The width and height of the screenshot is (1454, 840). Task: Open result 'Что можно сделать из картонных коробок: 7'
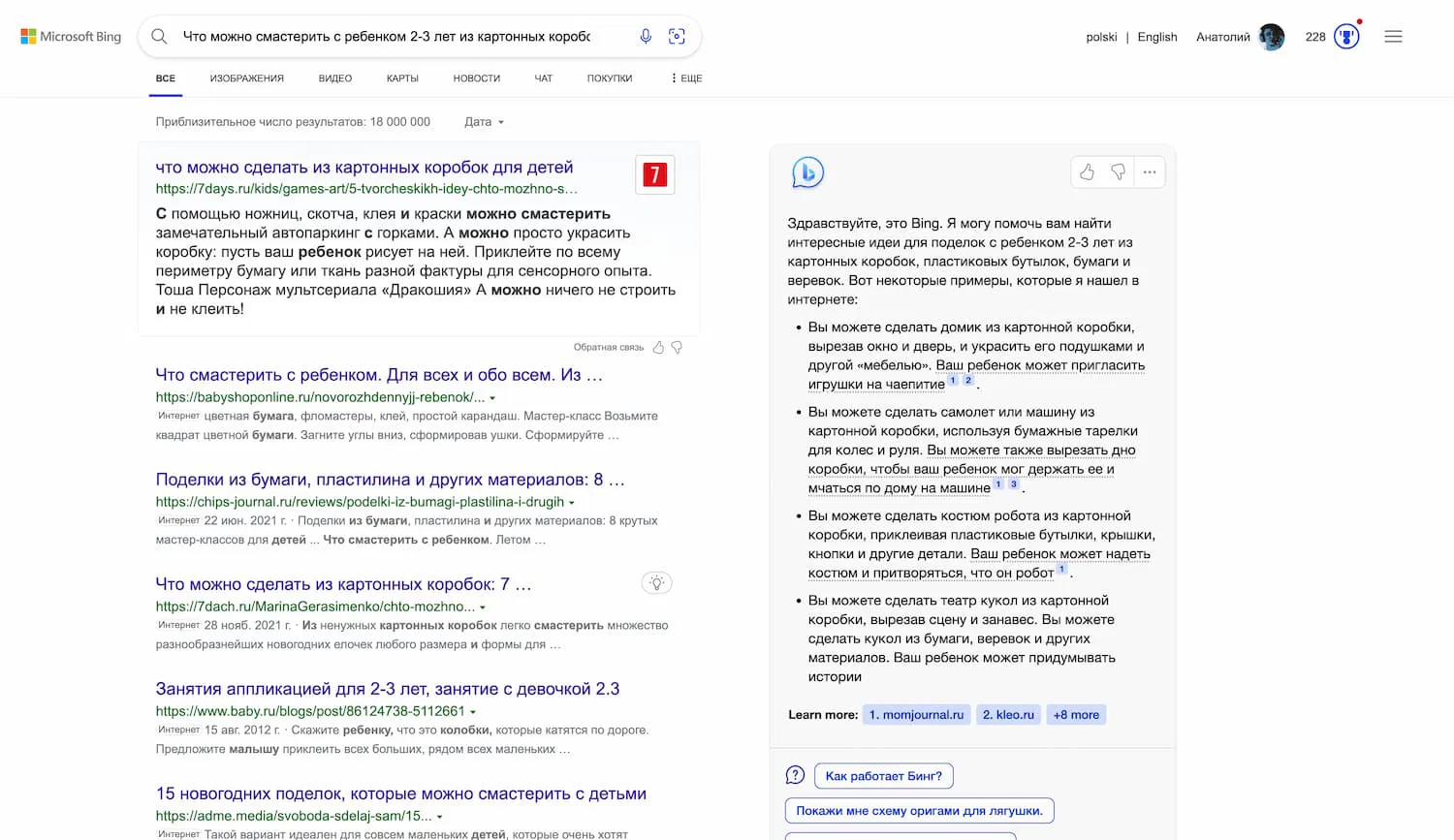343,584
